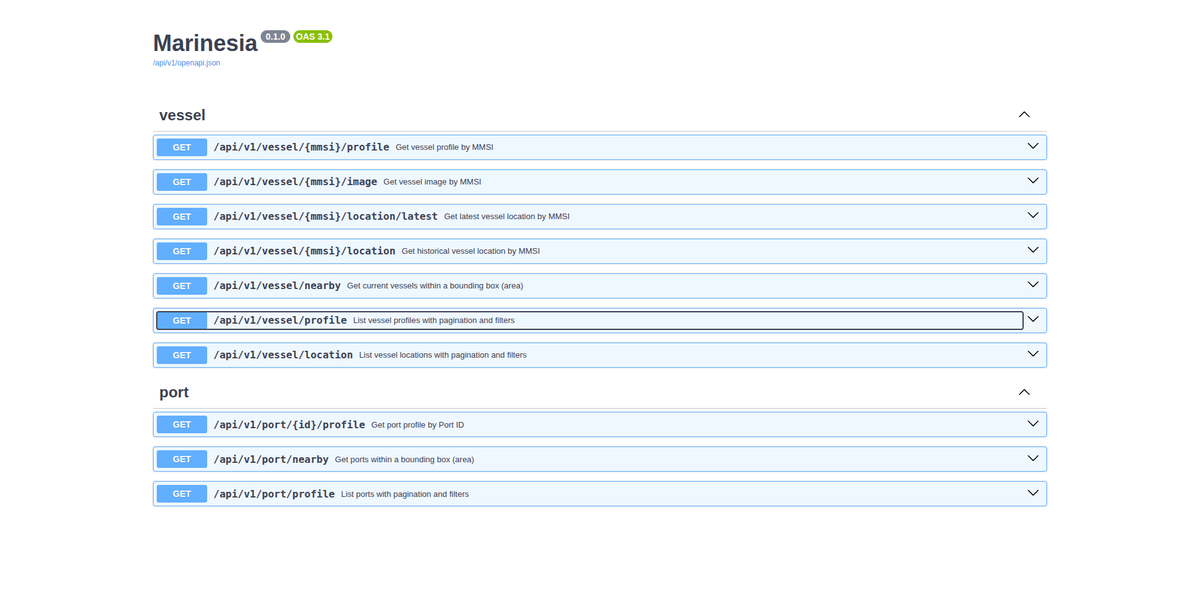Click GET badge of vessel {mmsi}/profile
1200x597 pixels.
[182, 147]
